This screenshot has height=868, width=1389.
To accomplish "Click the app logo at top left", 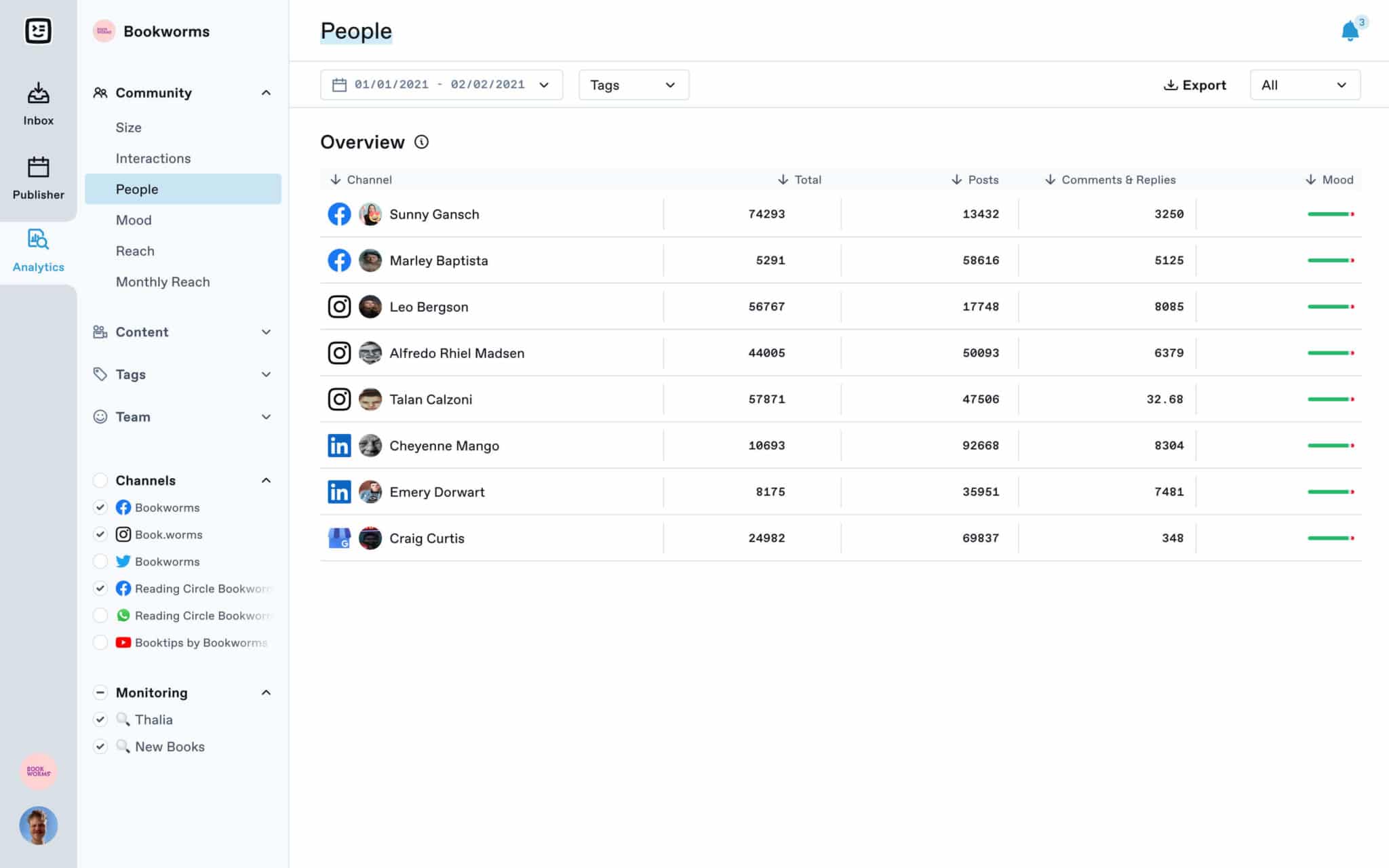I will [x=38, y=31].
